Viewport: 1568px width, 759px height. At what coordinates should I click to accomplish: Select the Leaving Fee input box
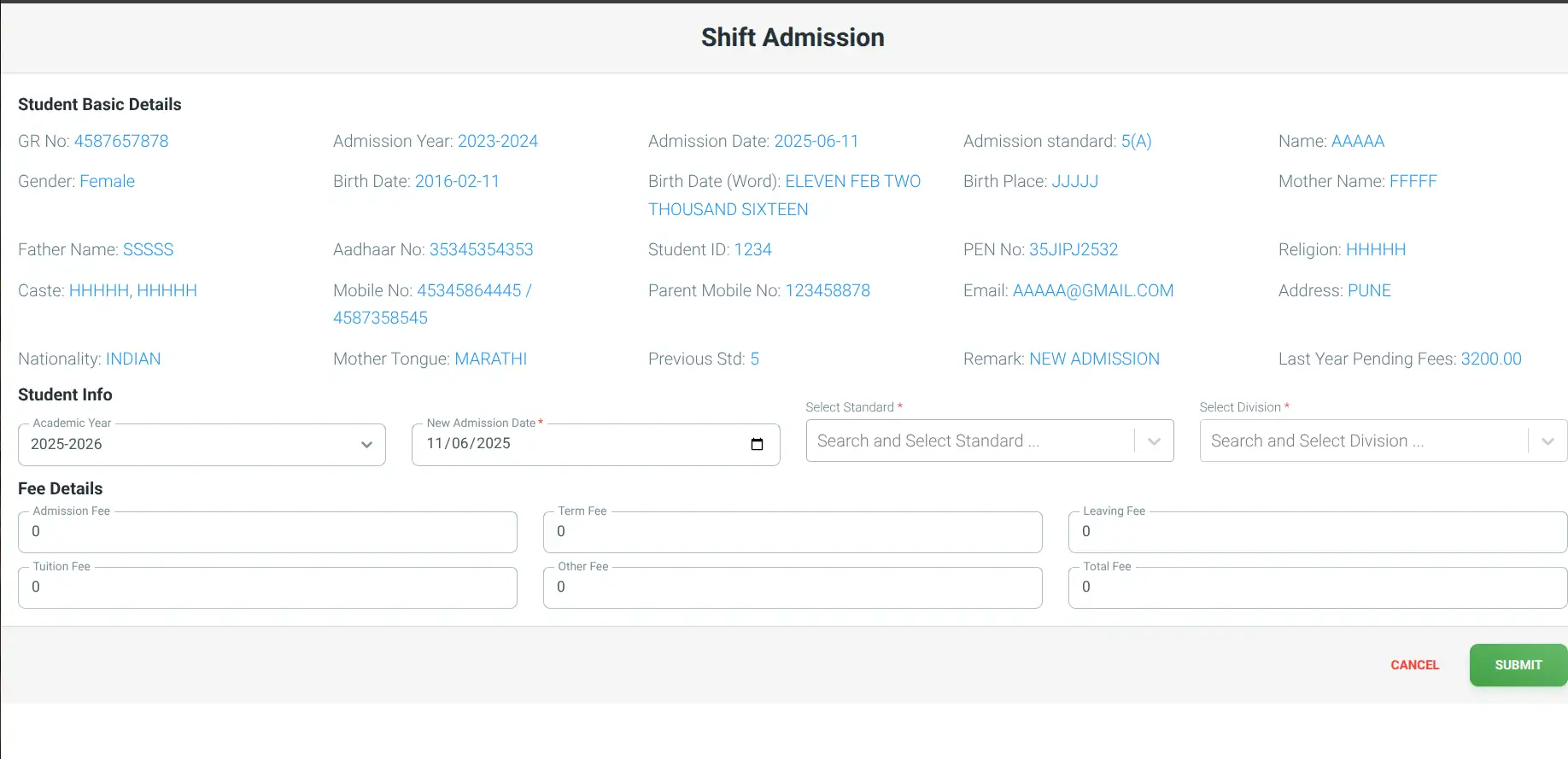pyautogui.click(x=1316, y=532)
